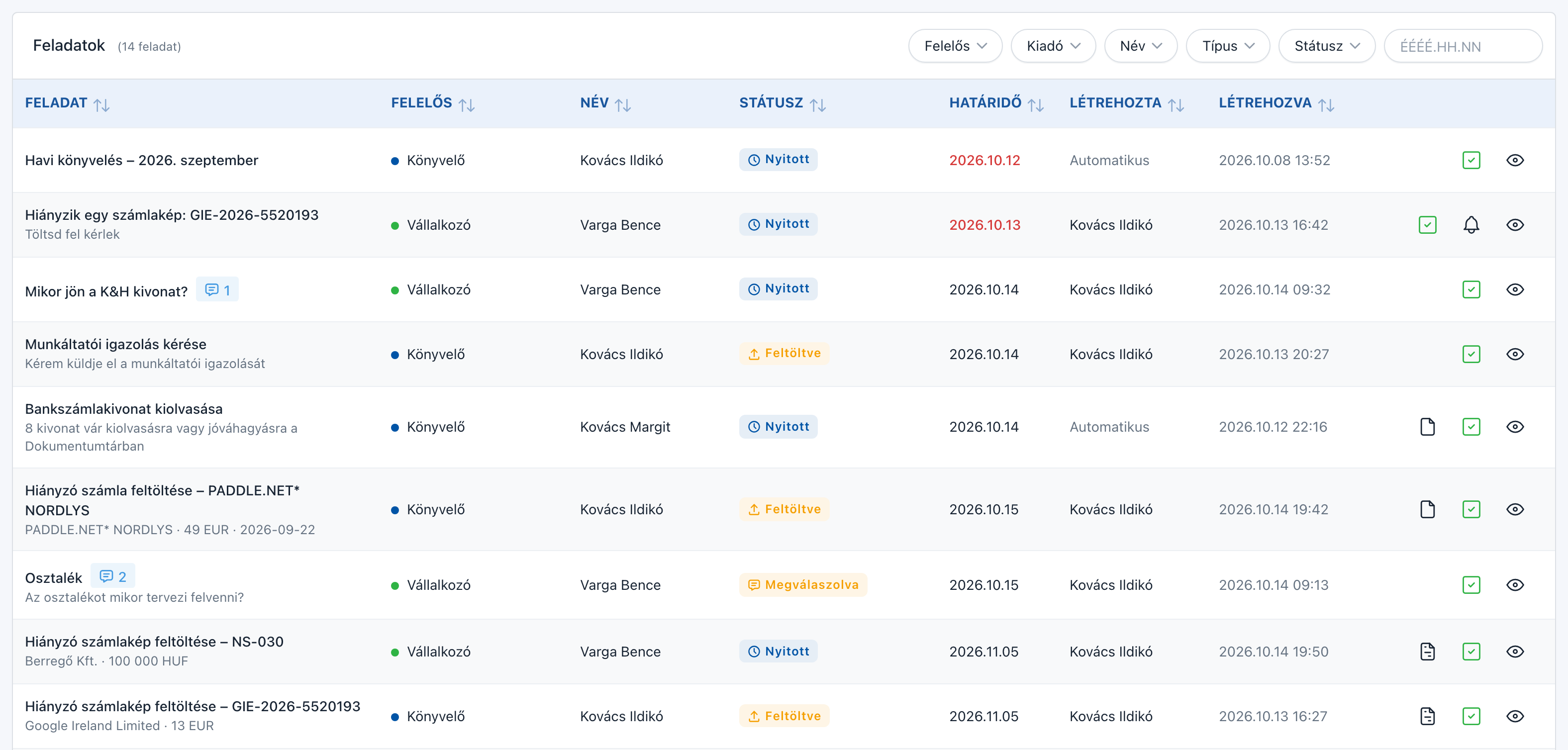View Osztalék task with eye icon

point(1515,585)
